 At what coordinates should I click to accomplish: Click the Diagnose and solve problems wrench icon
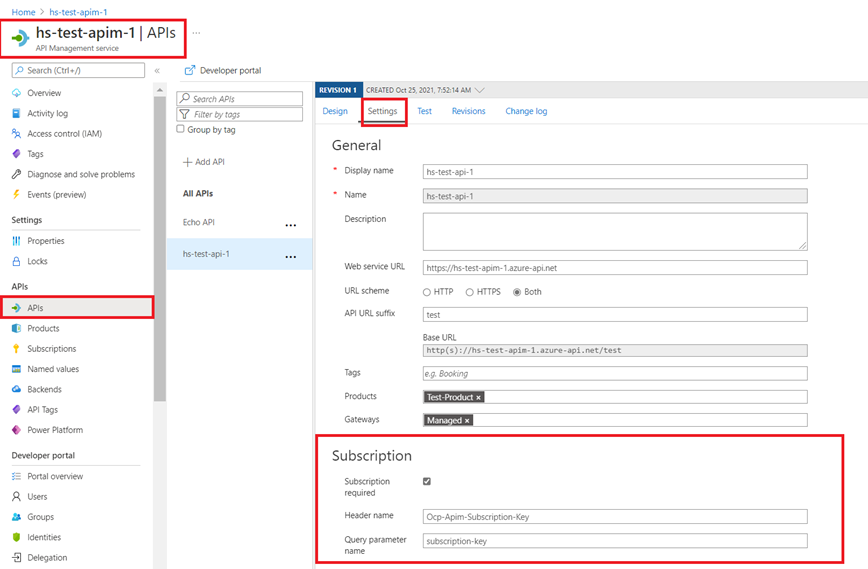pos(17,174)
